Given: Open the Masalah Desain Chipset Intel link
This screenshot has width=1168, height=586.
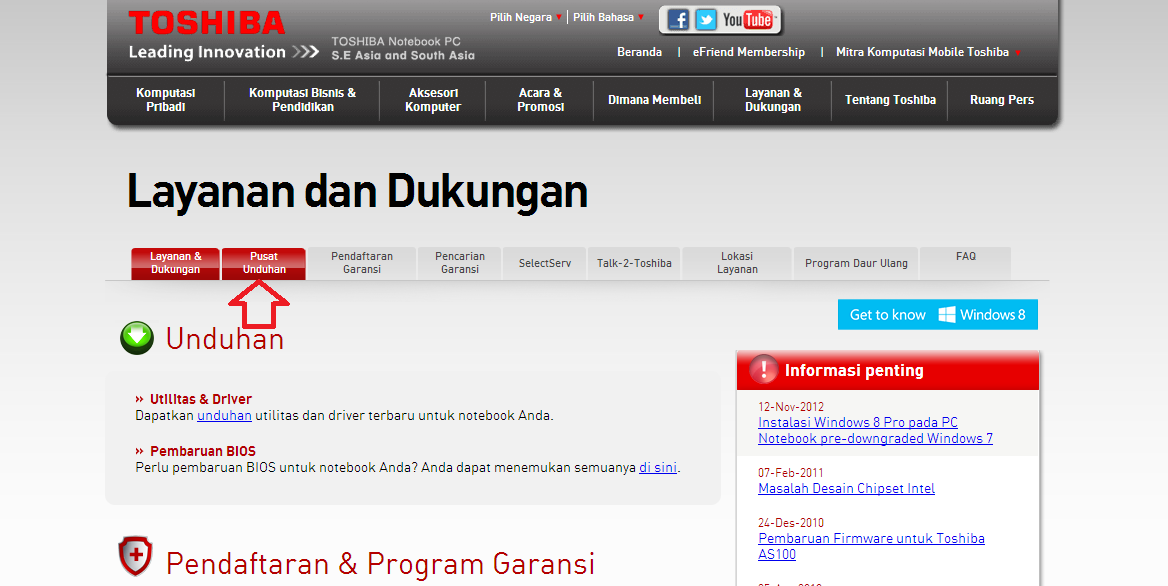Looking at the screenshot, I should pos(846,488).
